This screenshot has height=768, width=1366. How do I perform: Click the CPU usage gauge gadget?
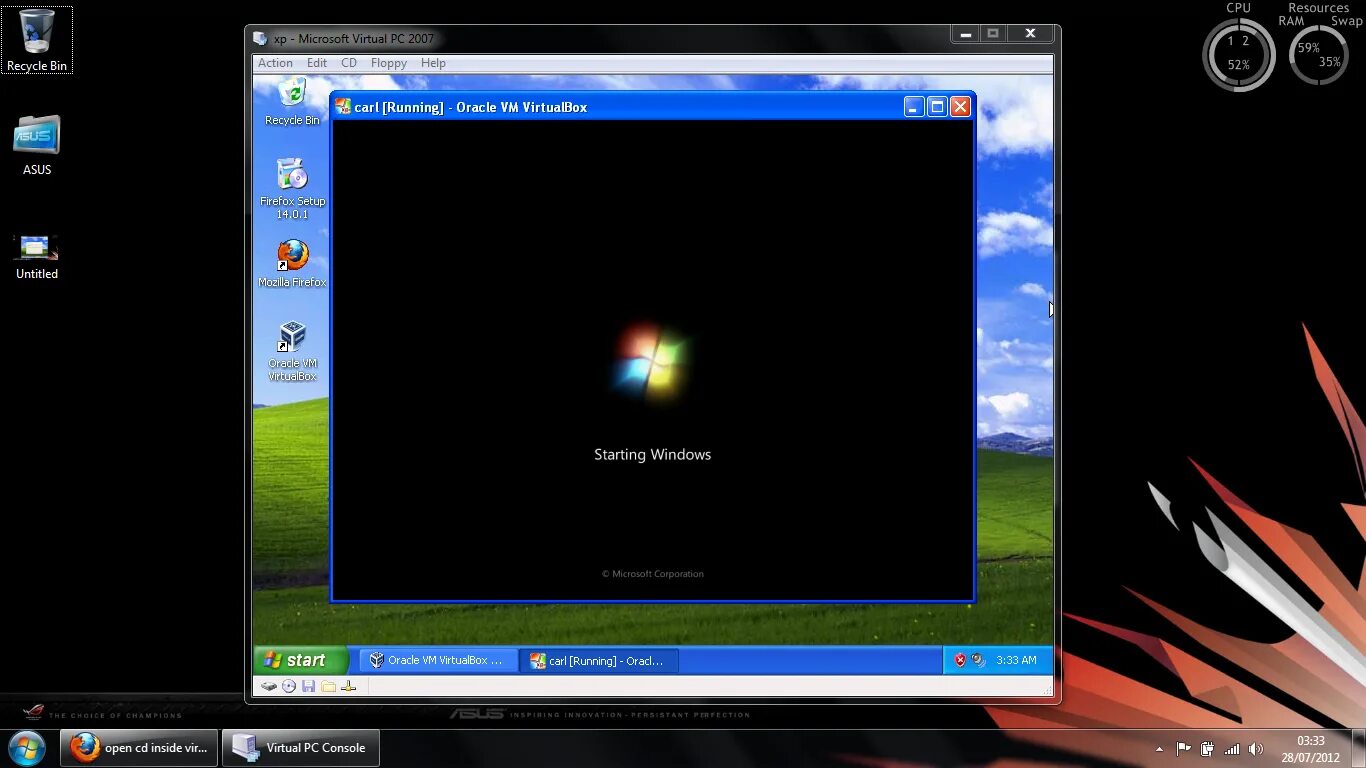click(1239, 55)
